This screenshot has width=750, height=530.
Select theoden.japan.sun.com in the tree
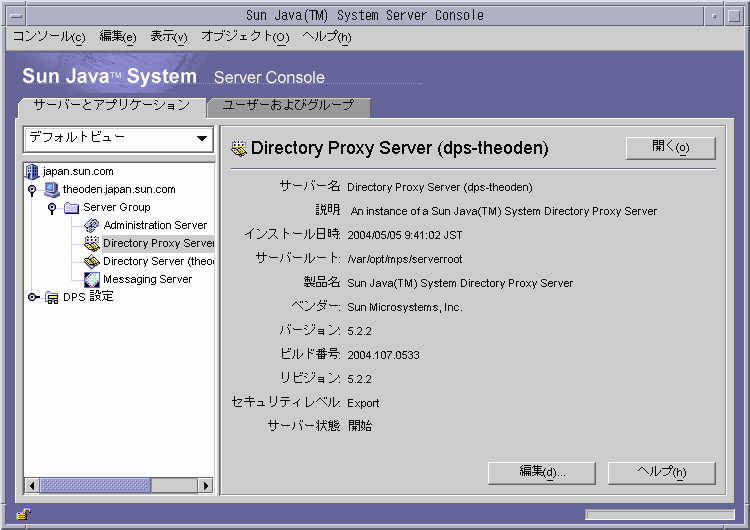click(x=119, y=189)
